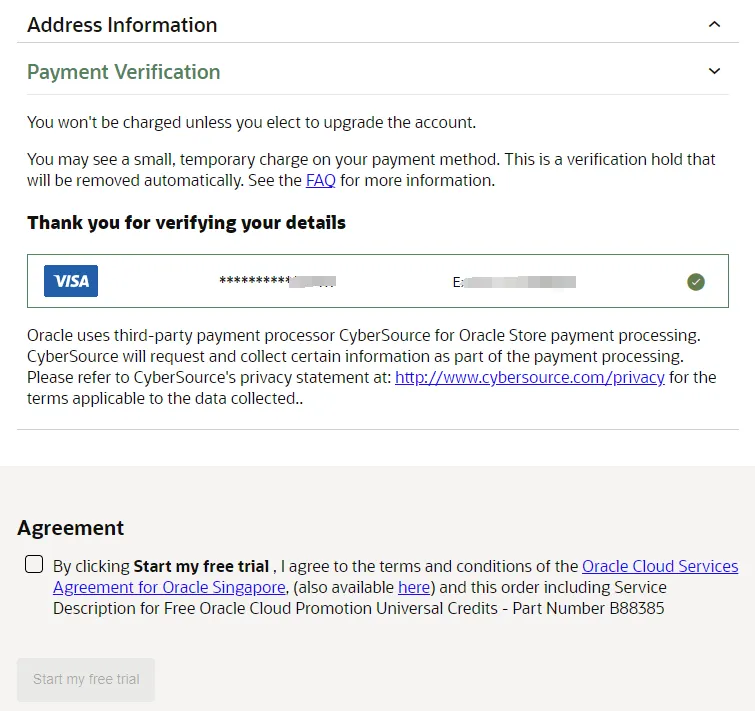Screen dimensions: 755x711
Task: Click the green verified checkmark icon
Action: (696, 282)
